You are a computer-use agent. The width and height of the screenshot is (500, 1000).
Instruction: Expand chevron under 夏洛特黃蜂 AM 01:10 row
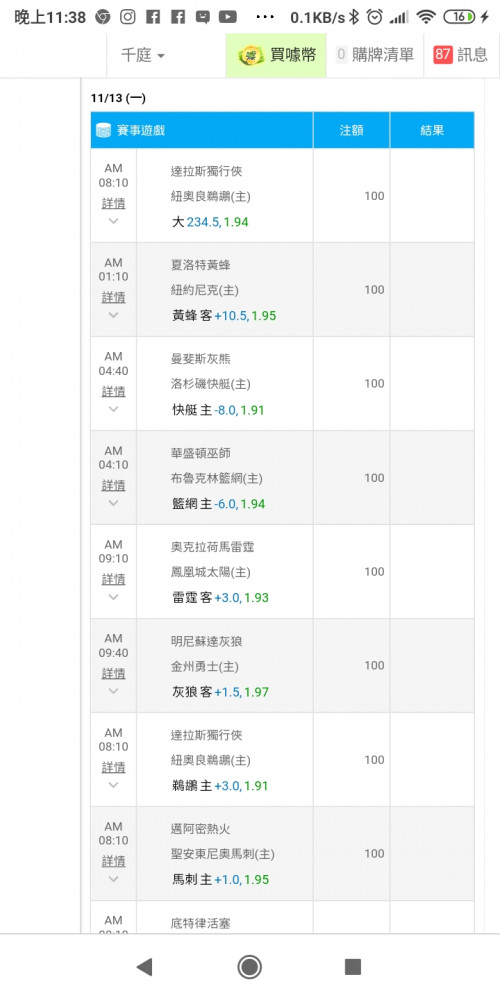click(x=114, y=315)
